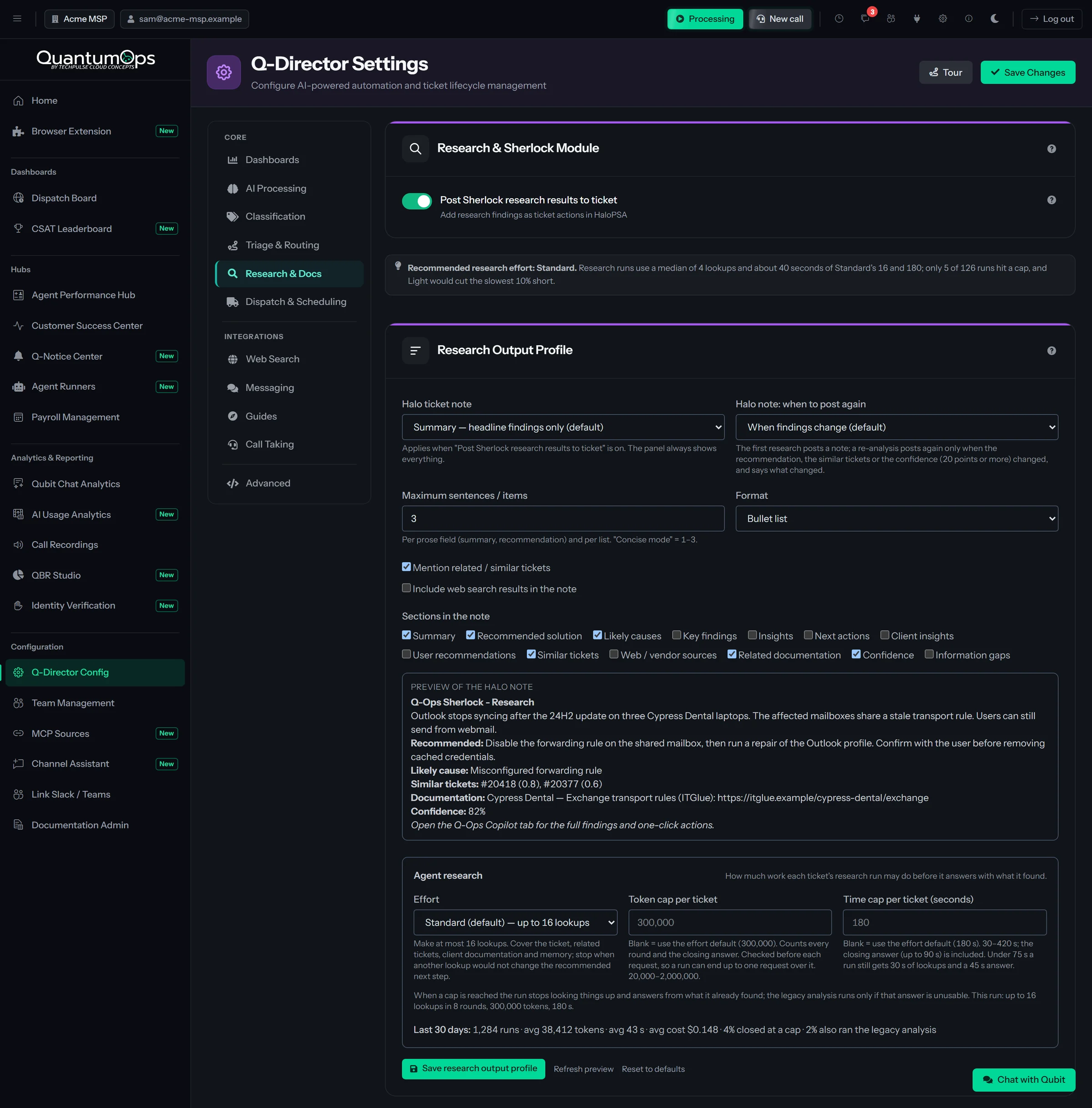Open Triage & Routing settings section

click(x=289, y=245)
